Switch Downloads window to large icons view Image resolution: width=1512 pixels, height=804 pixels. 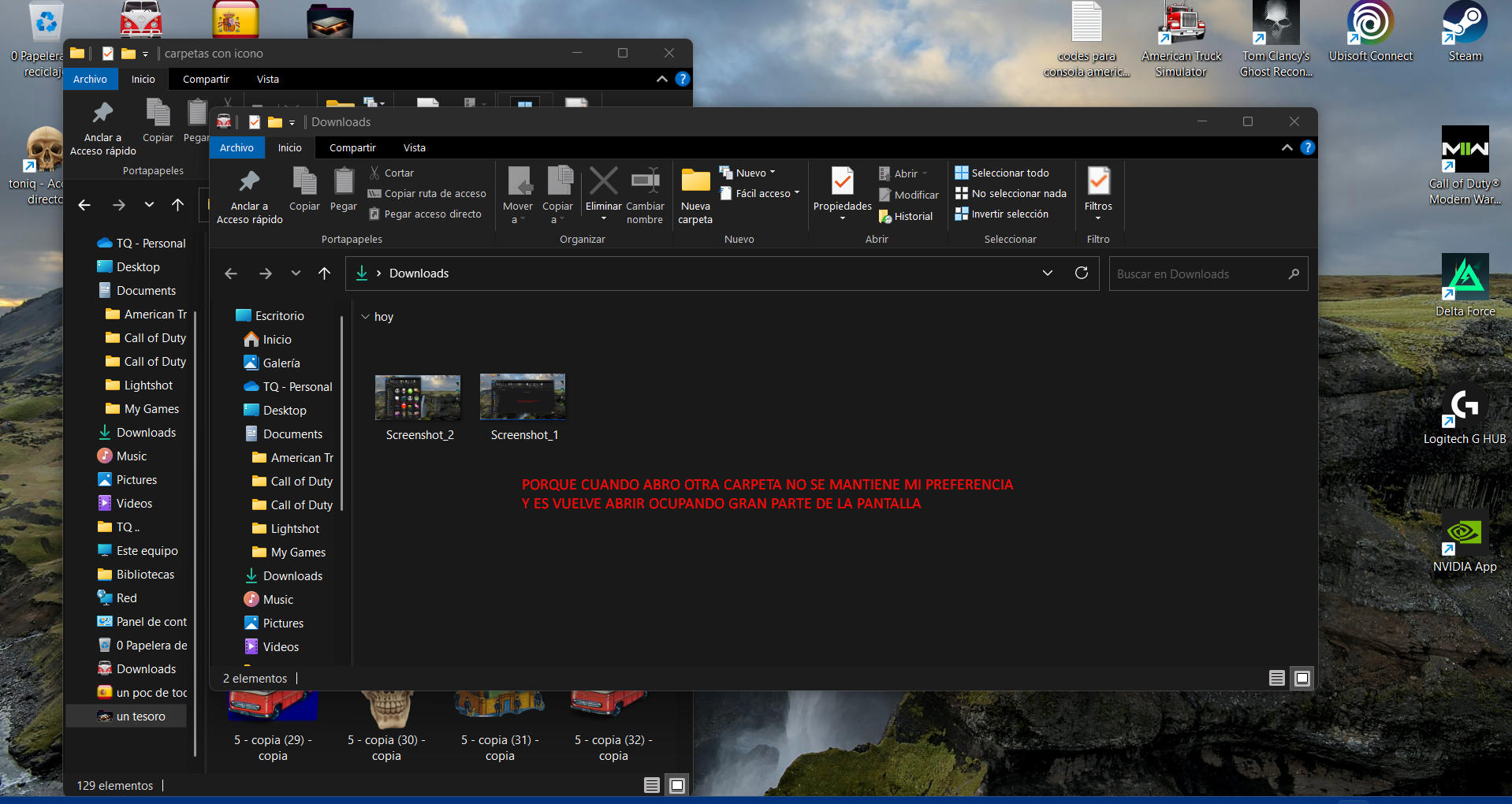(x=1302, y=678)
